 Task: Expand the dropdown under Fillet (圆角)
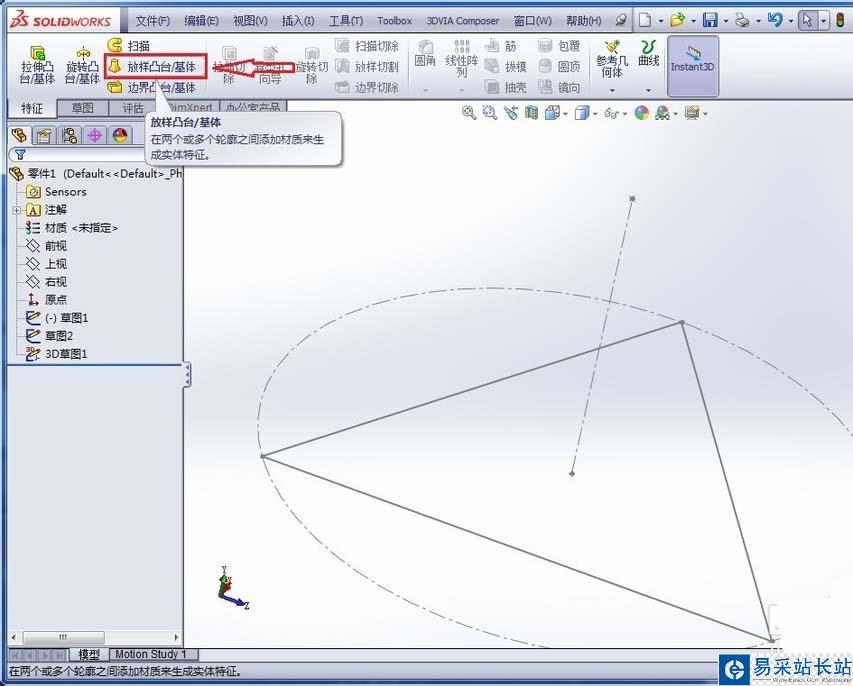[425, 90]
